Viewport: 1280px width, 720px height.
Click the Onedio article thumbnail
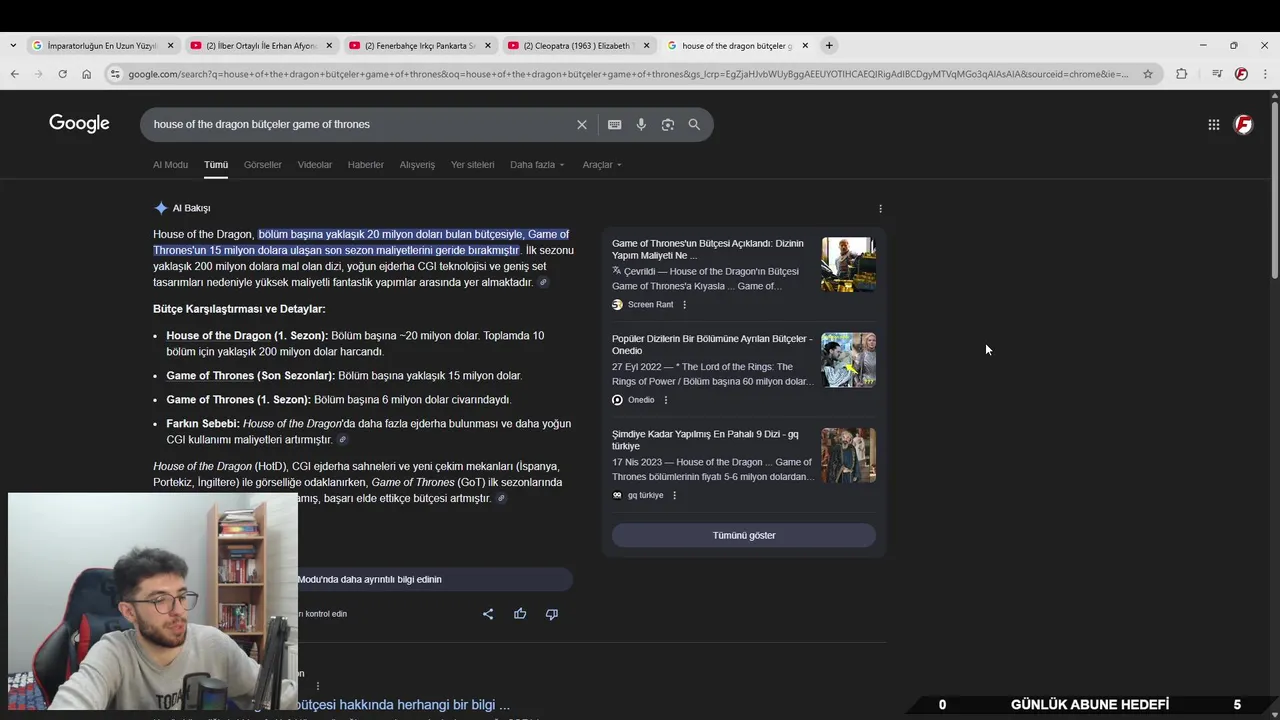848,360
